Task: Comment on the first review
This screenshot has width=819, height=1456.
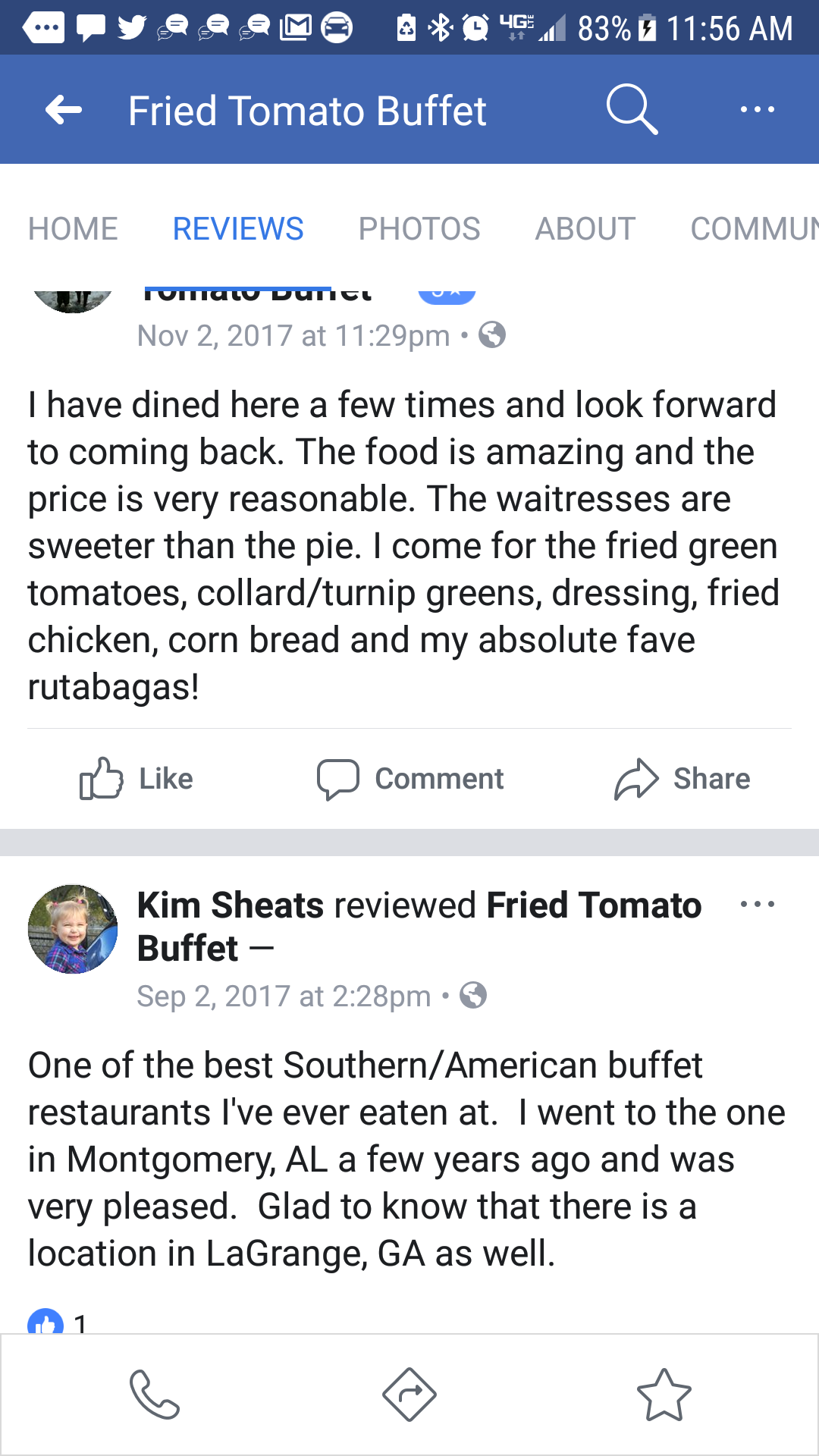Action: coord(410,779)
